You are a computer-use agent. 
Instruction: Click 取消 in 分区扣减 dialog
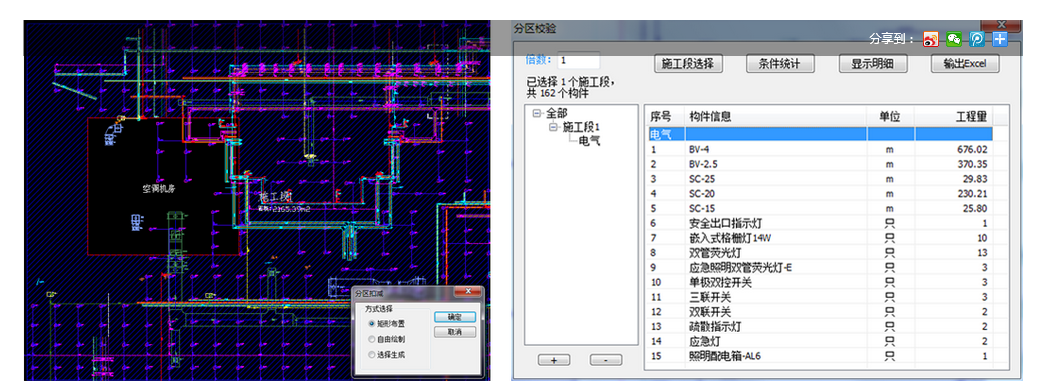[455, 332]
